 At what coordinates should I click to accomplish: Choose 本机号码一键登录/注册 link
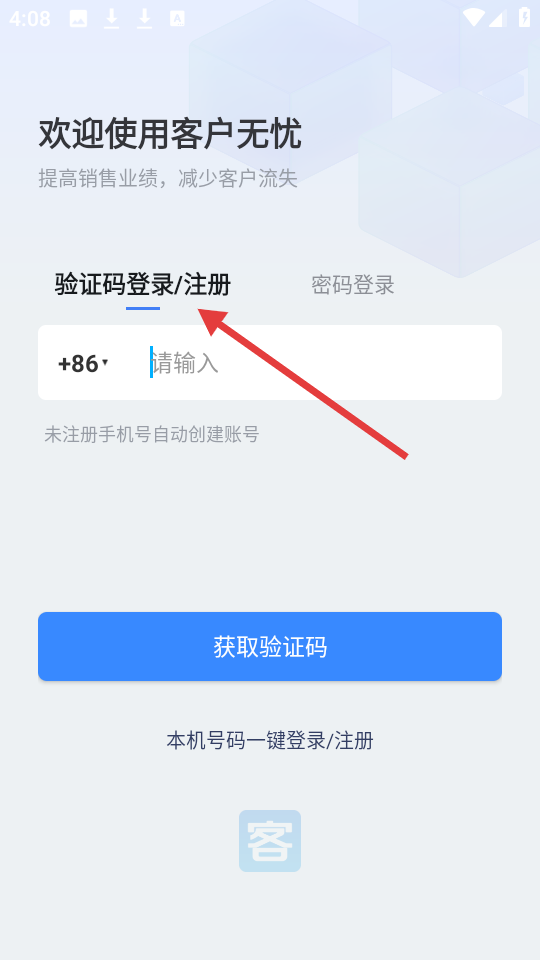point(270,740)
